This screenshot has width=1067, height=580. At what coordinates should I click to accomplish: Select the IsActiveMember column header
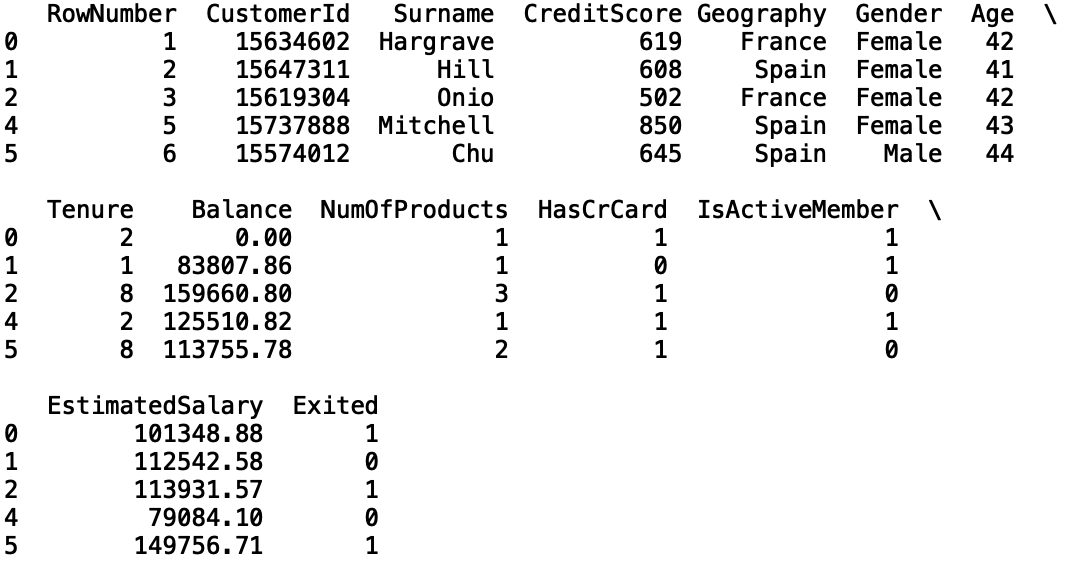pyautogui.click(x=798, y=210)
